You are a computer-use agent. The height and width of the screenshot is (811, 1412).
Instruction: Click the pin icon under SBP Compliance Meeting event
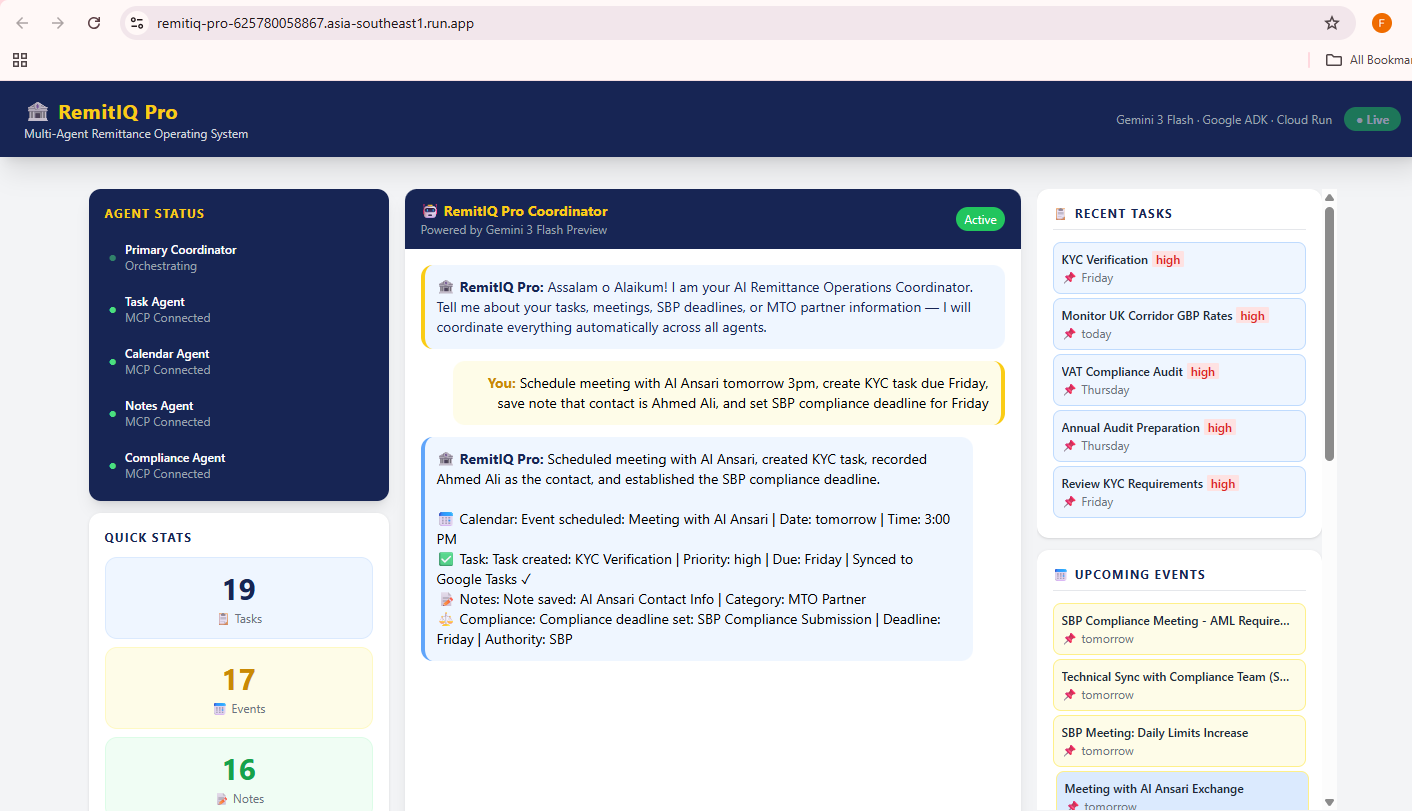click(x=1069, y=639)
